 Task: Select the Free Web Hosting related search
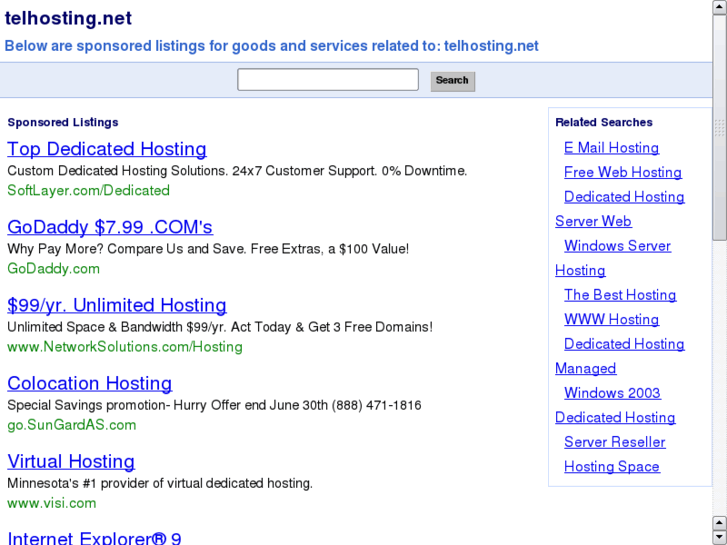pos(623,172)
